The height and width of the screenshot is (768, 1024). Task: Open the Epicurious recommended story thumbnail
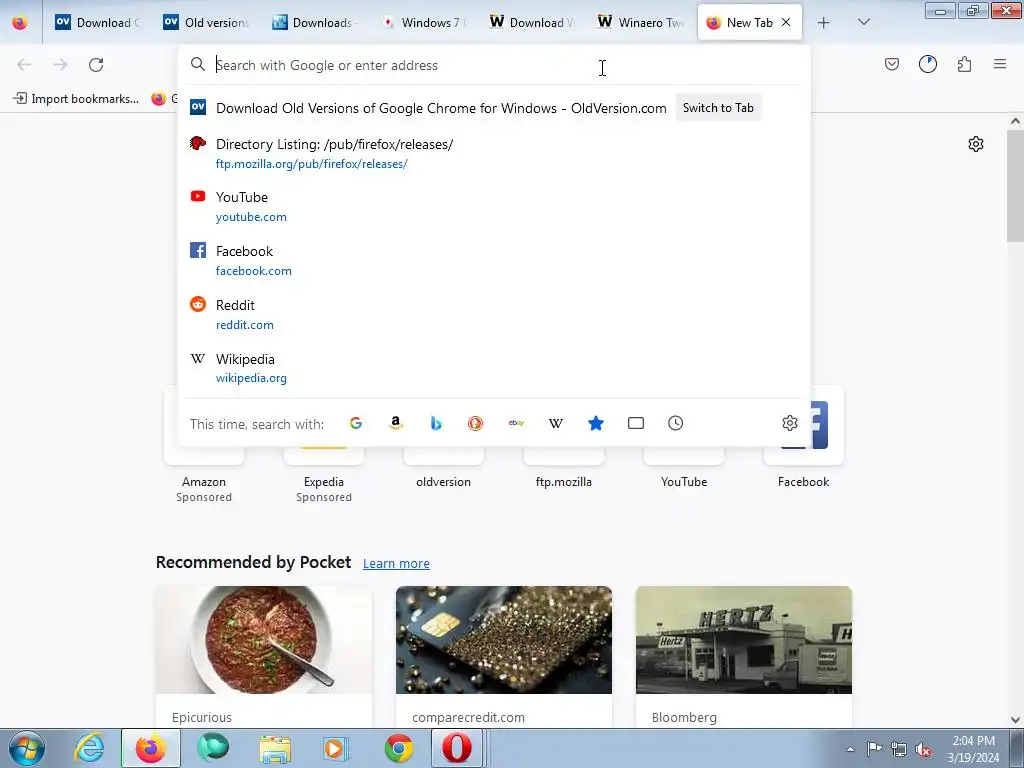(x=264, y=639)
